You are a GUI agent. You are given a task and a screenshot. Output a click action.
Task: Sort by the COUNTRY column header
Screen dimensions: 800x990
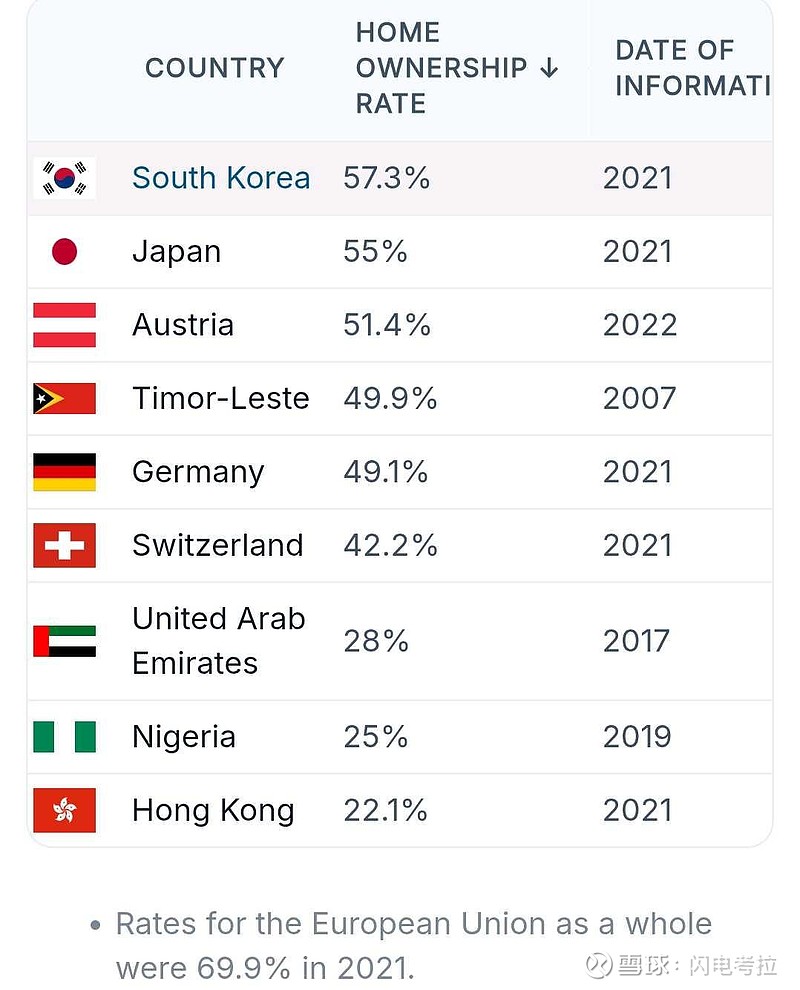tap(214, 68)
